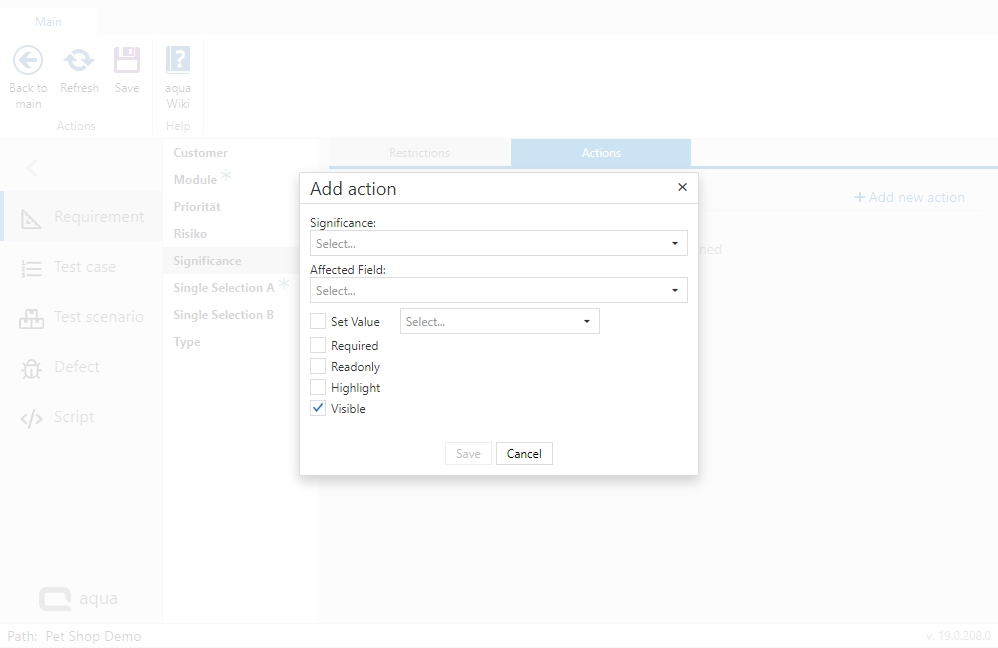Expand the Affected Field dropdown
The image size is (998, 648).
click(498, 291)
